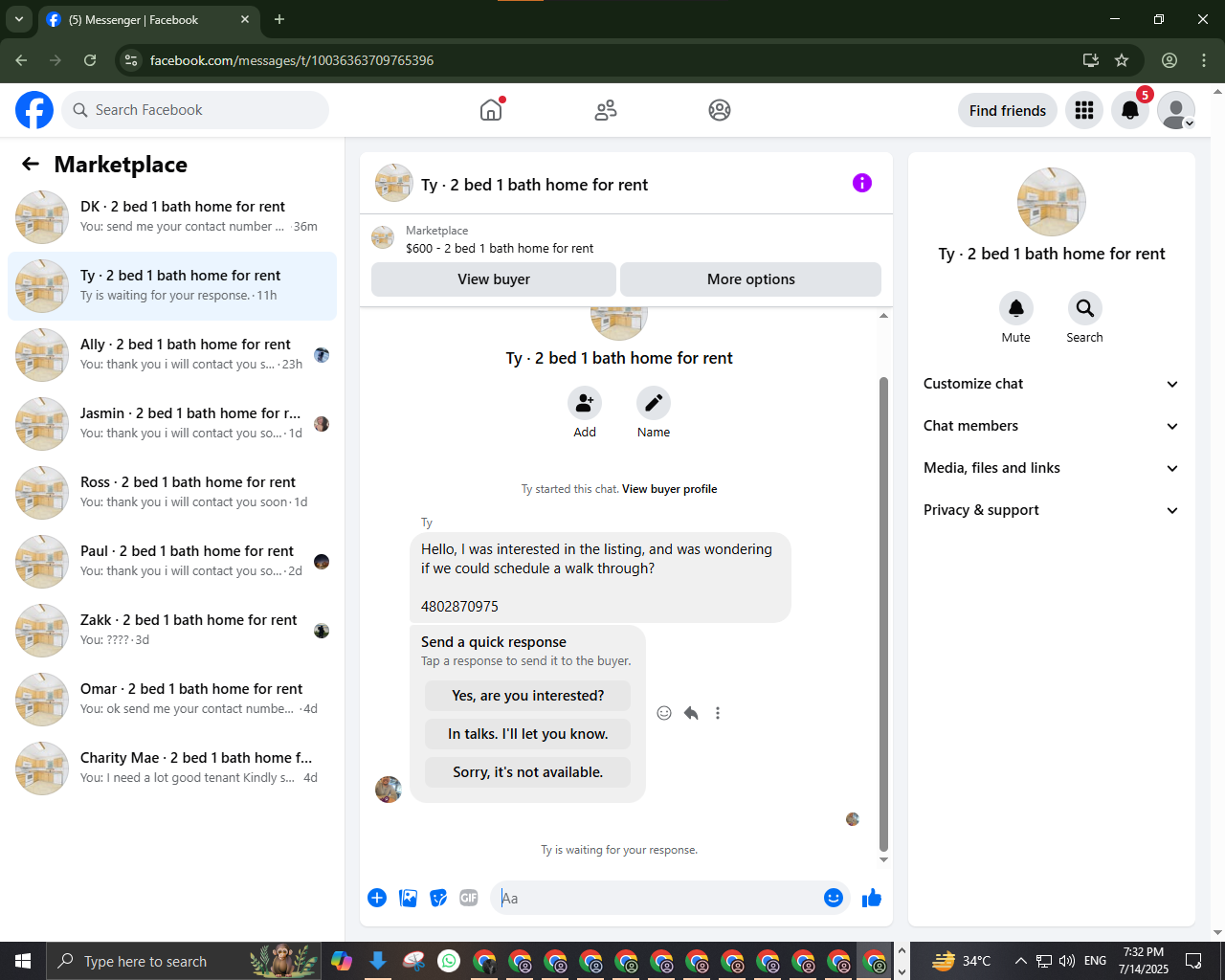Expand Chat members section
The image size is (1225, 980).
point(1052,426)
